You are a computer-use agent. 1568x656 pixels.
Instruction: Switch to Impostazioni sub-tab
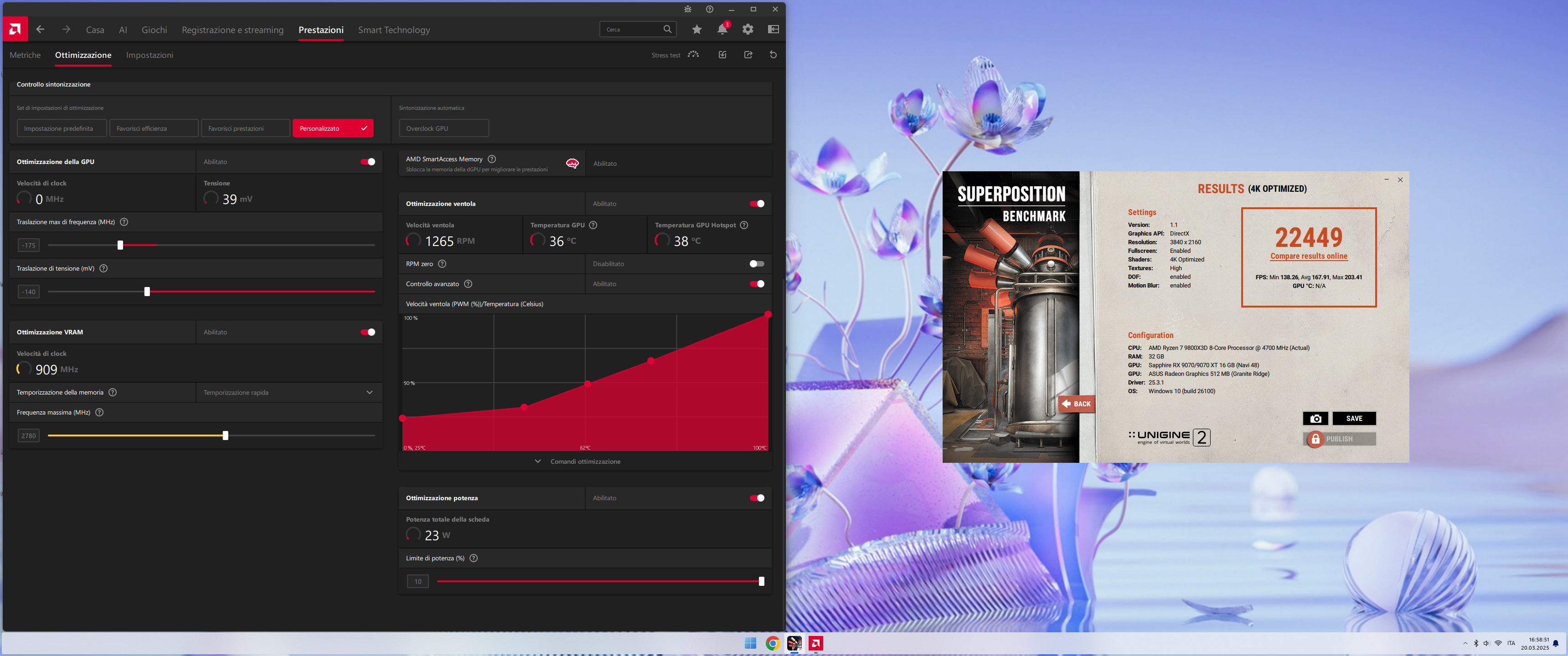click(x=150, y=56)
